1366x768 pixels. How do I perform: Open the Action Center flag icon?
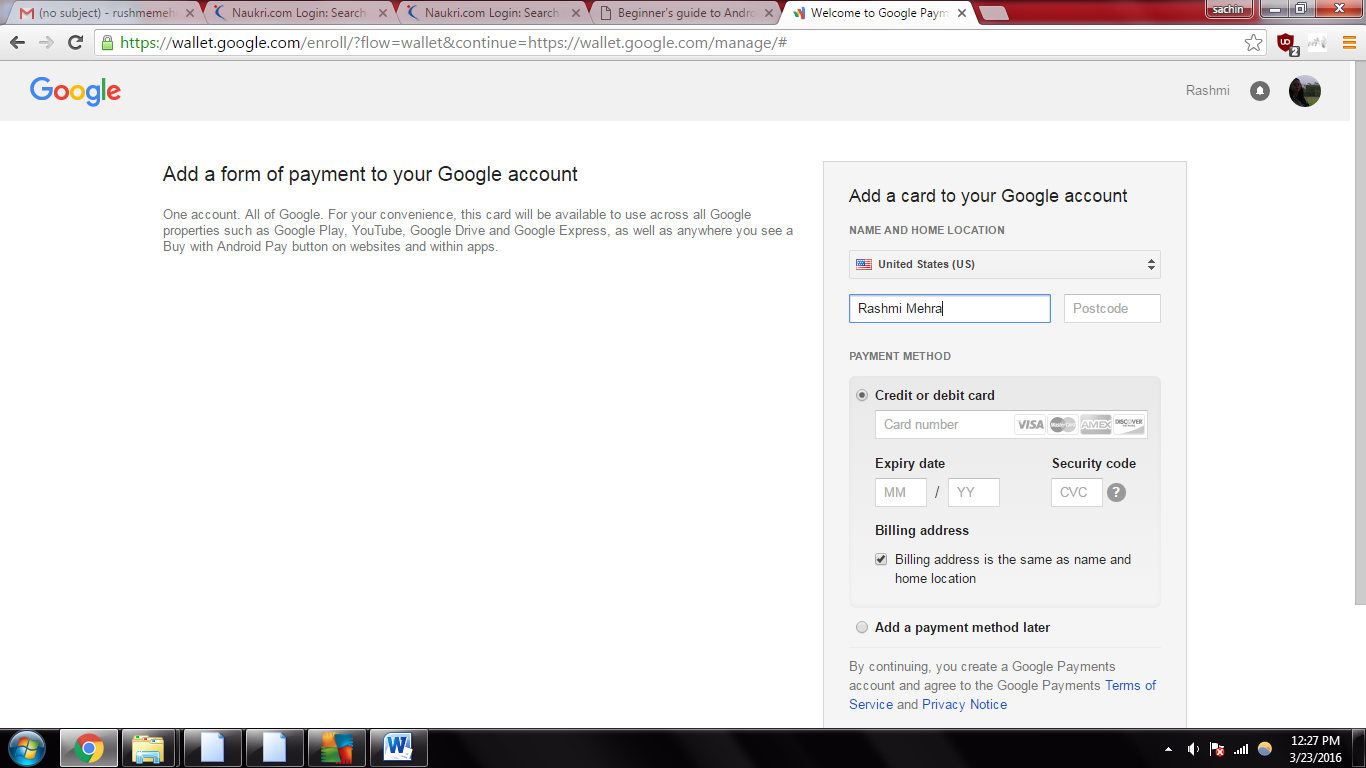[x=1217, y=749]
